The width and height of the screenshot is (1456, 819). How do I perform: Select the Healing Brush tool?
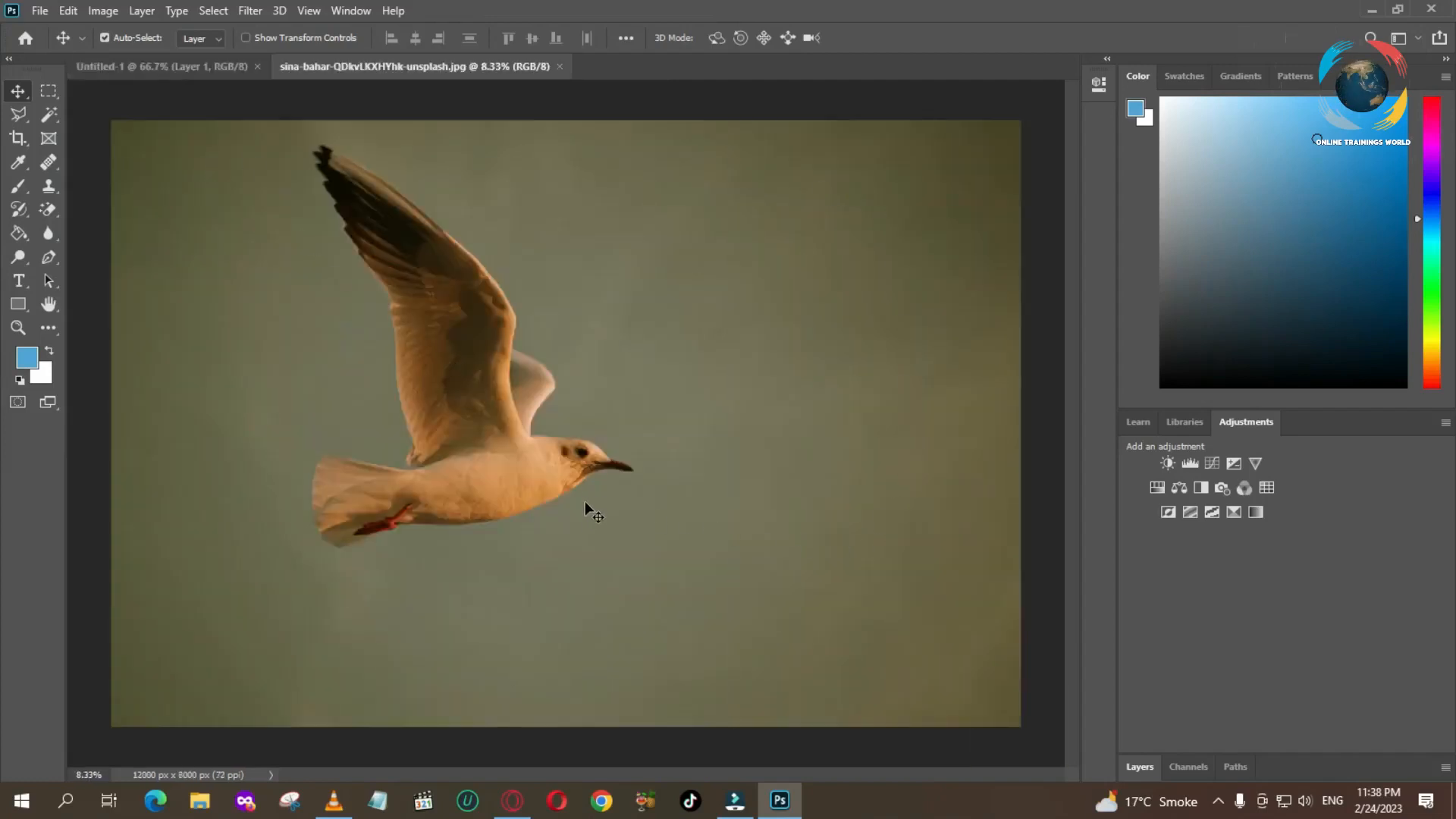tap(49, 162)
